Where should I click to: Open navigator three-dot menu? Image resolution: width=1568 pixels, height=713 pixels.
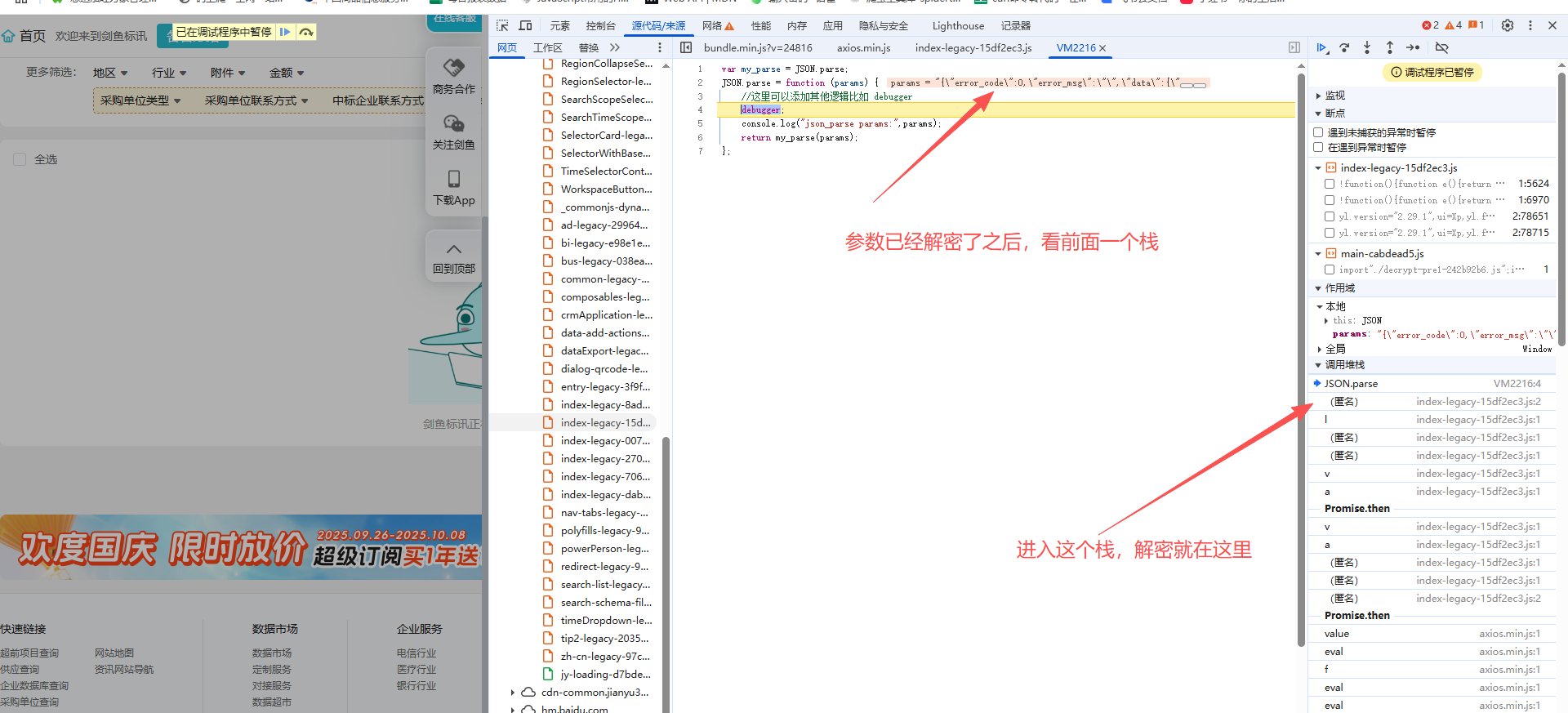(x=660, y=47)
